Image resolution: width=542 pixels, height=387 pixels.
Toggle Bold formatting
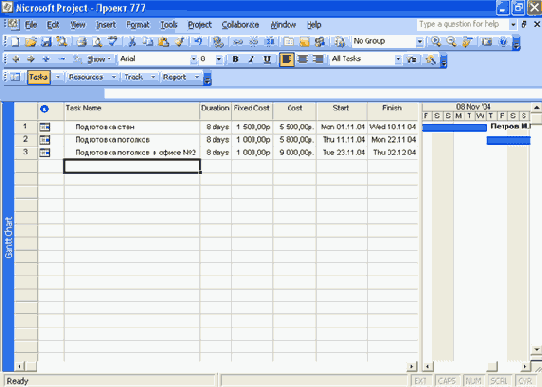[x=235, y=59]
